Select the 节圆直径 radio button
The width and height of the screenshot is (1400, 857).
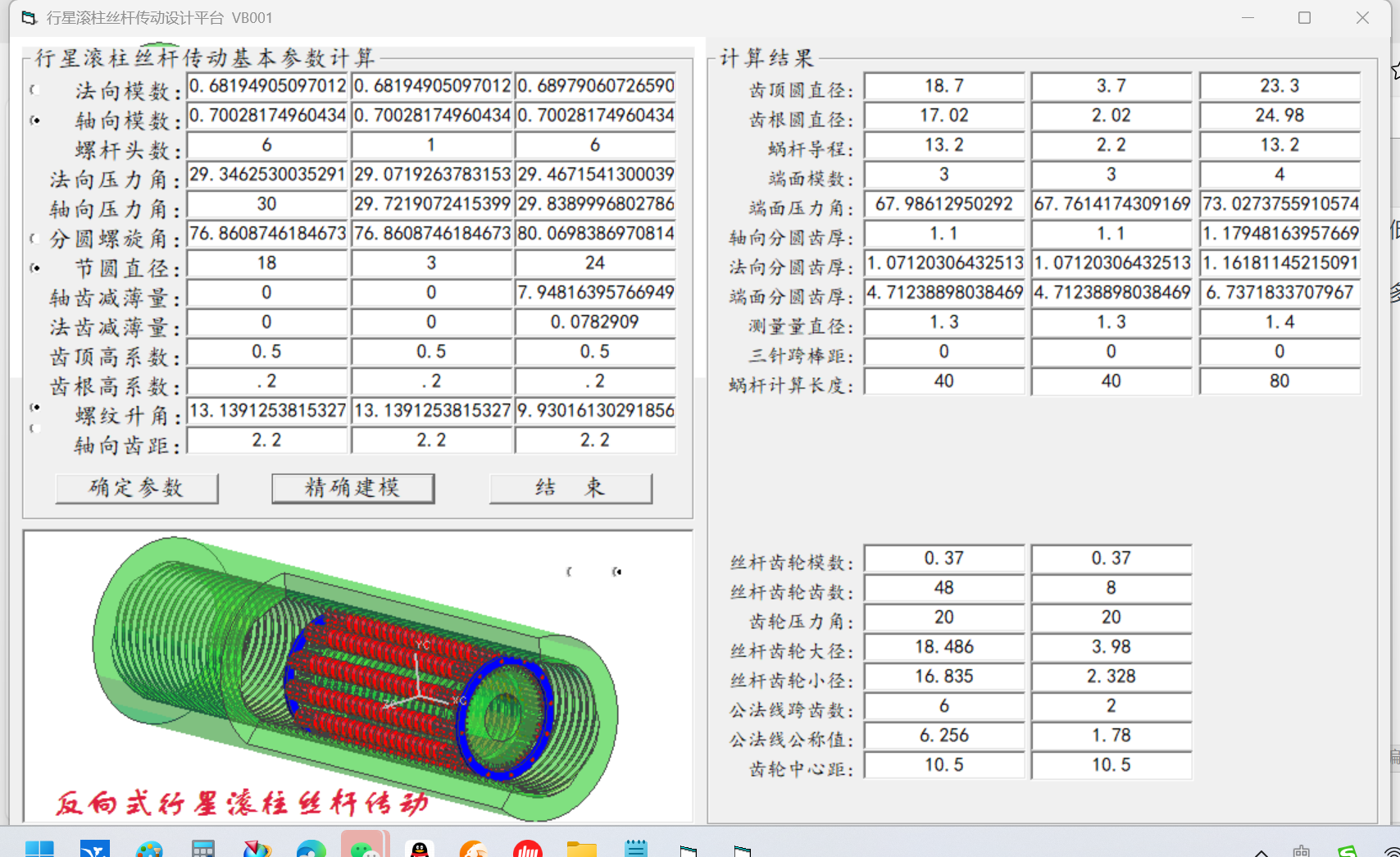34,267
